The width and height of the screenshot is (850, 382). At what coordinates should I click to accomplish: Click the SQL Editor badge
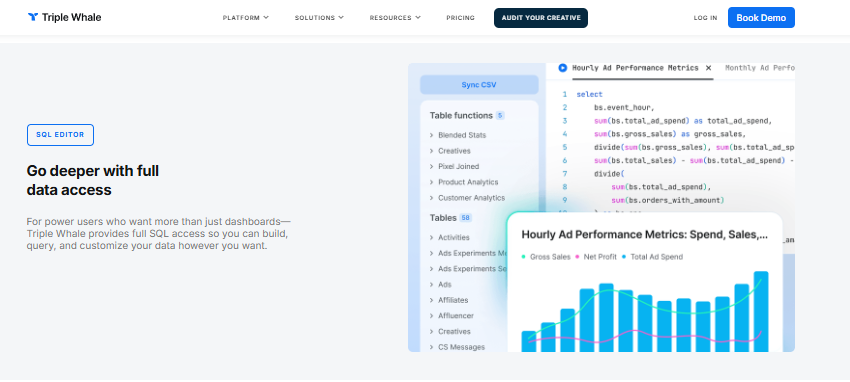(x=60, y=135)
